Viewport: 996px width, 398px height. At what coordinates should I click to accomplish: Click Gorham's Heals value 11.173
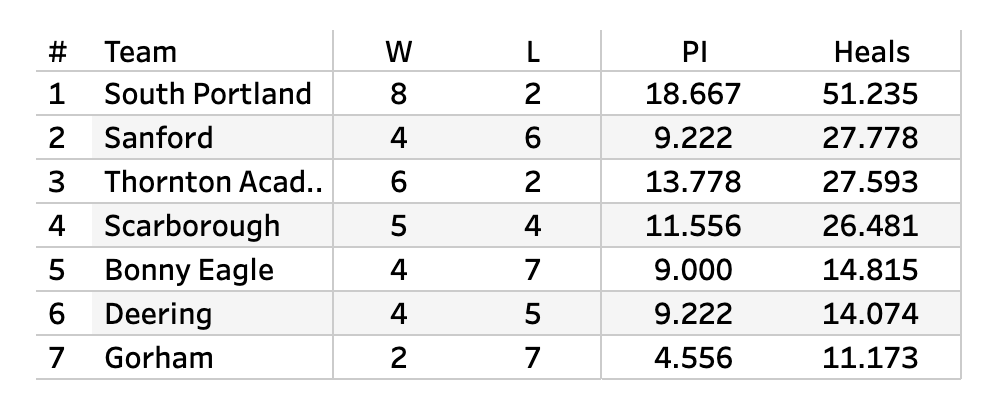coord(870,359)
